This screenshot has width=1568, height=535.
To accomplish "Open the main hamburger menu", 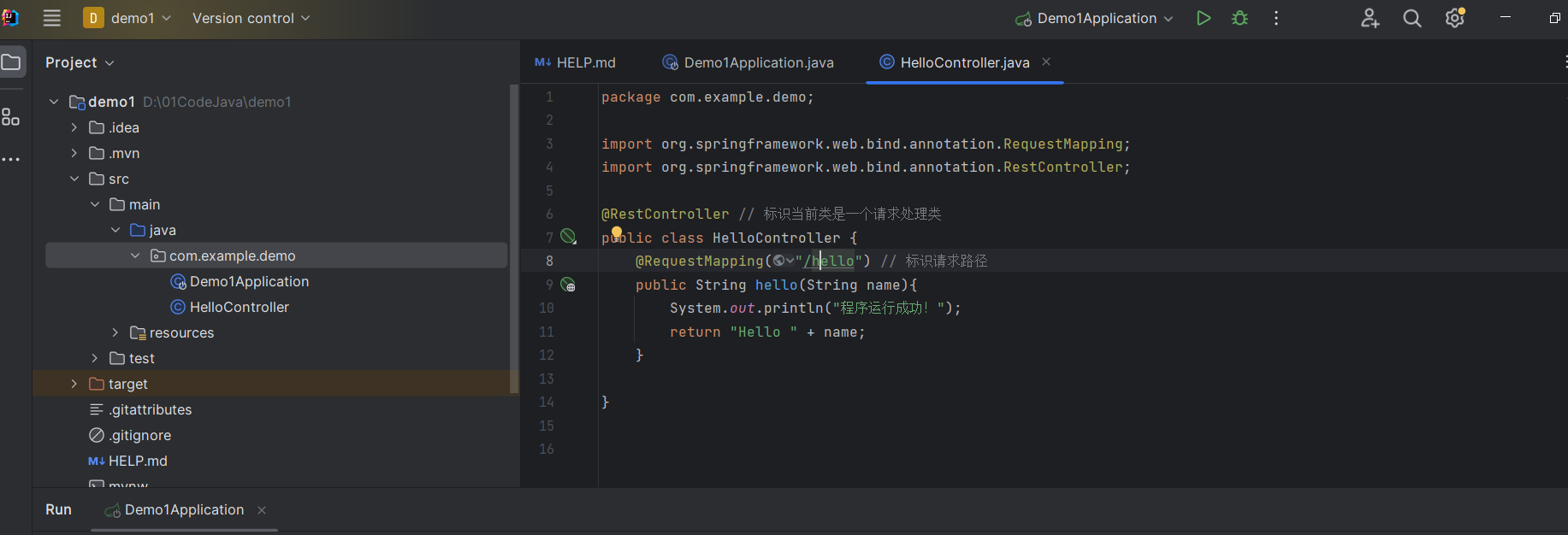I will (x=52, y=18).
